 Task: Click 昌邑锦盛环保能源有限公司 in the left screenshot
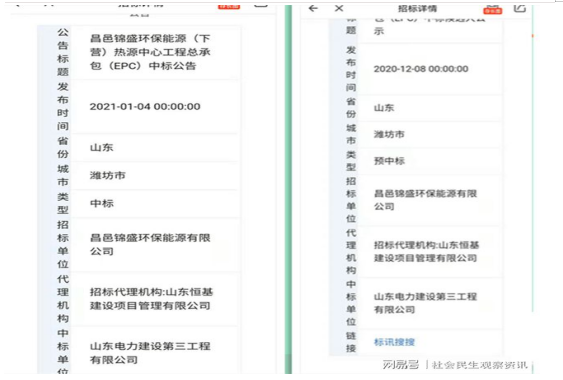[150, 244]
